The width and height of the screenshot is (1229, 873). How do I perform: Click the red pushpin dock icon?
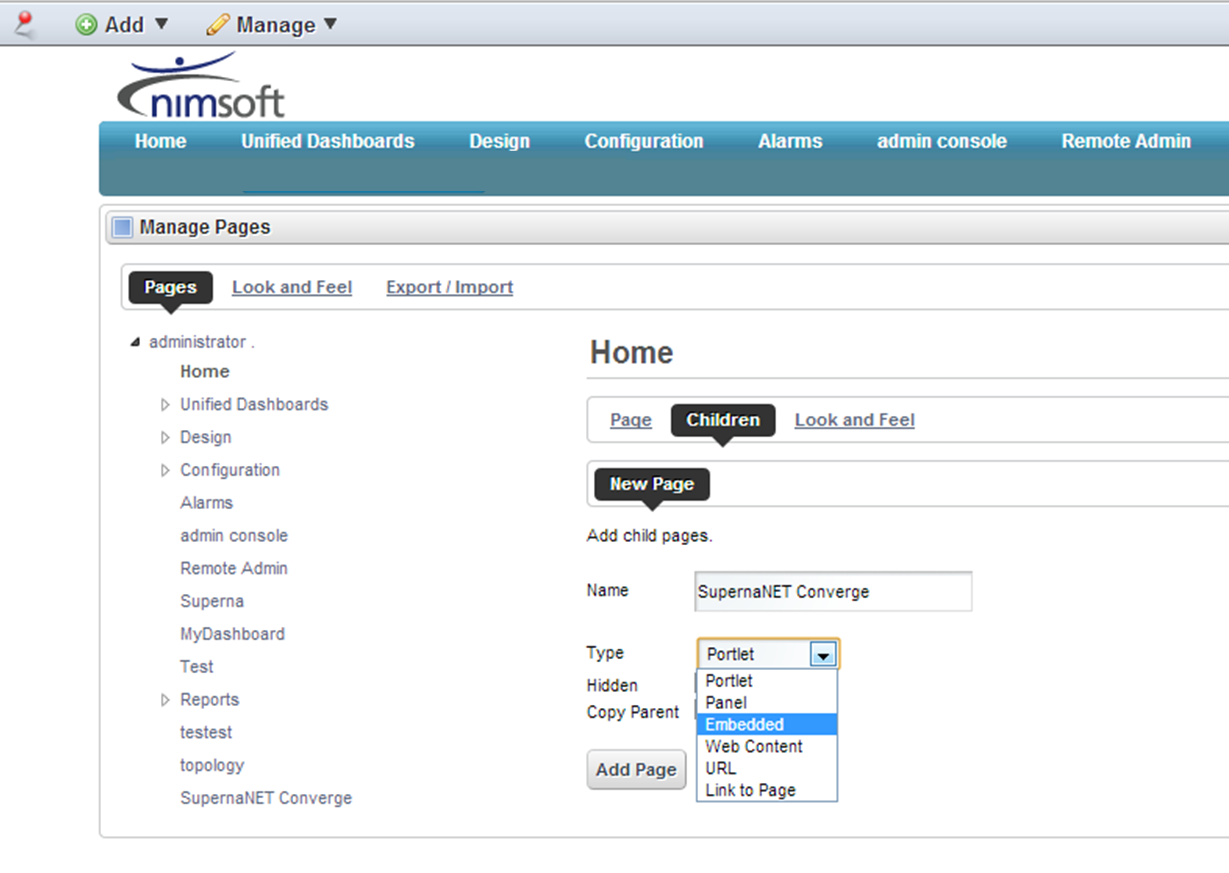pyautogui.click(x=24, y=24)
